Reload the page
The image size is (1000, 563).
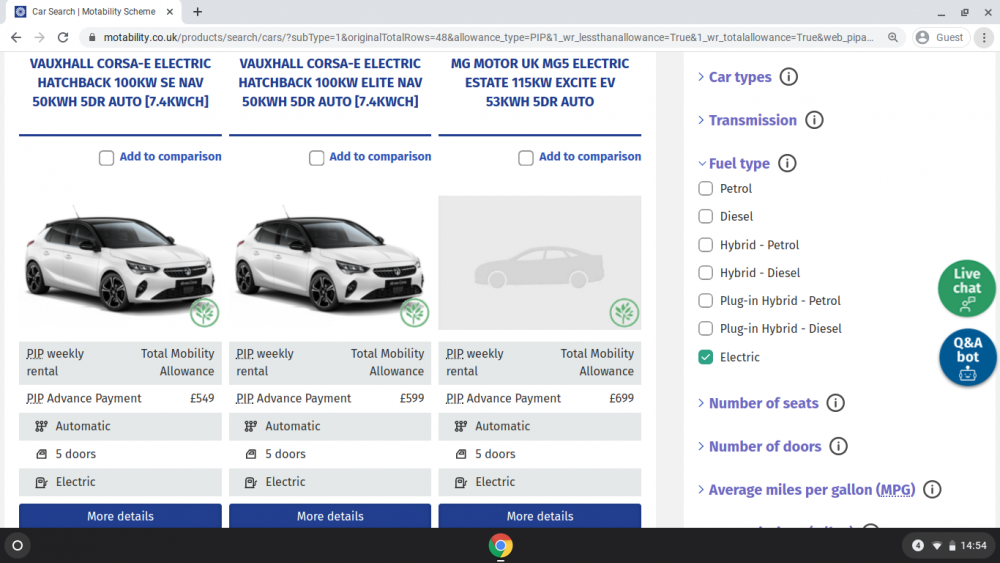point(62,38)
